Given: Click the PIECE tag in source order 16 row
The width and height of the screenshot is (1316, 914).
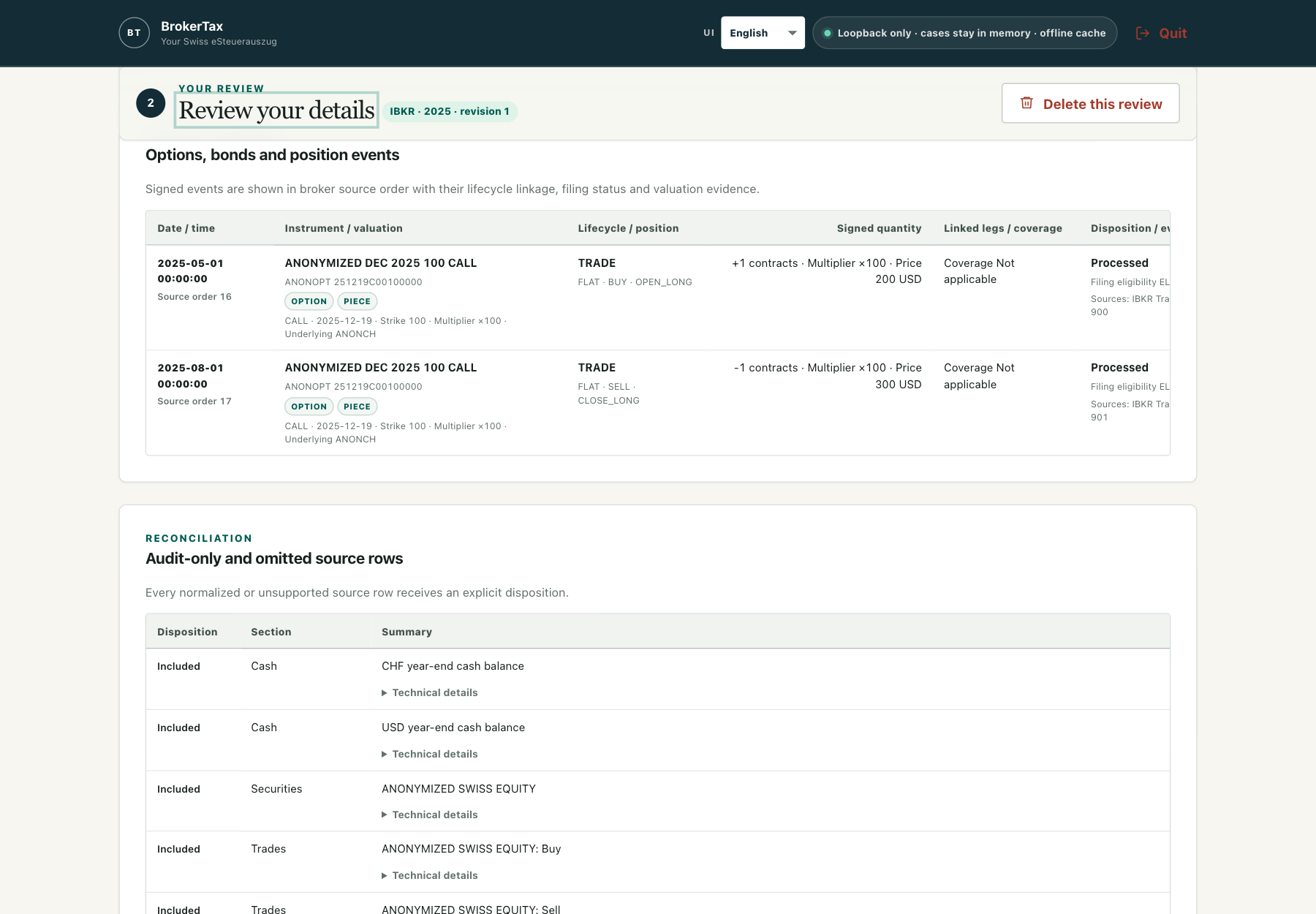Looking at the screenshot, I should [x=357, y=301].
